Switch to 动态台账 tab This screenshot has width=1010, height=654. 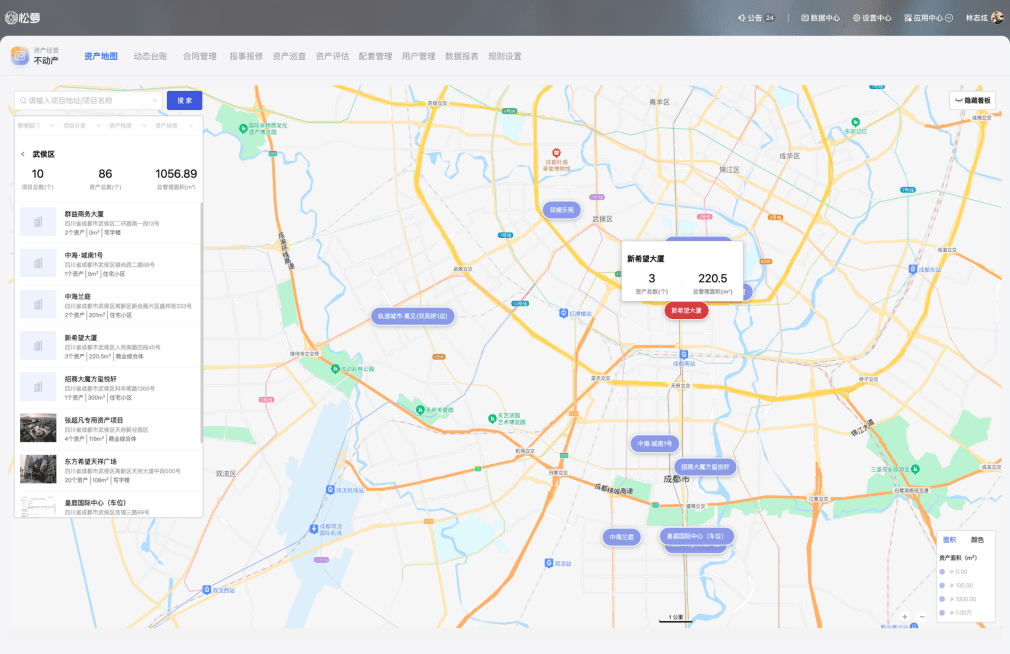(150, 56)
